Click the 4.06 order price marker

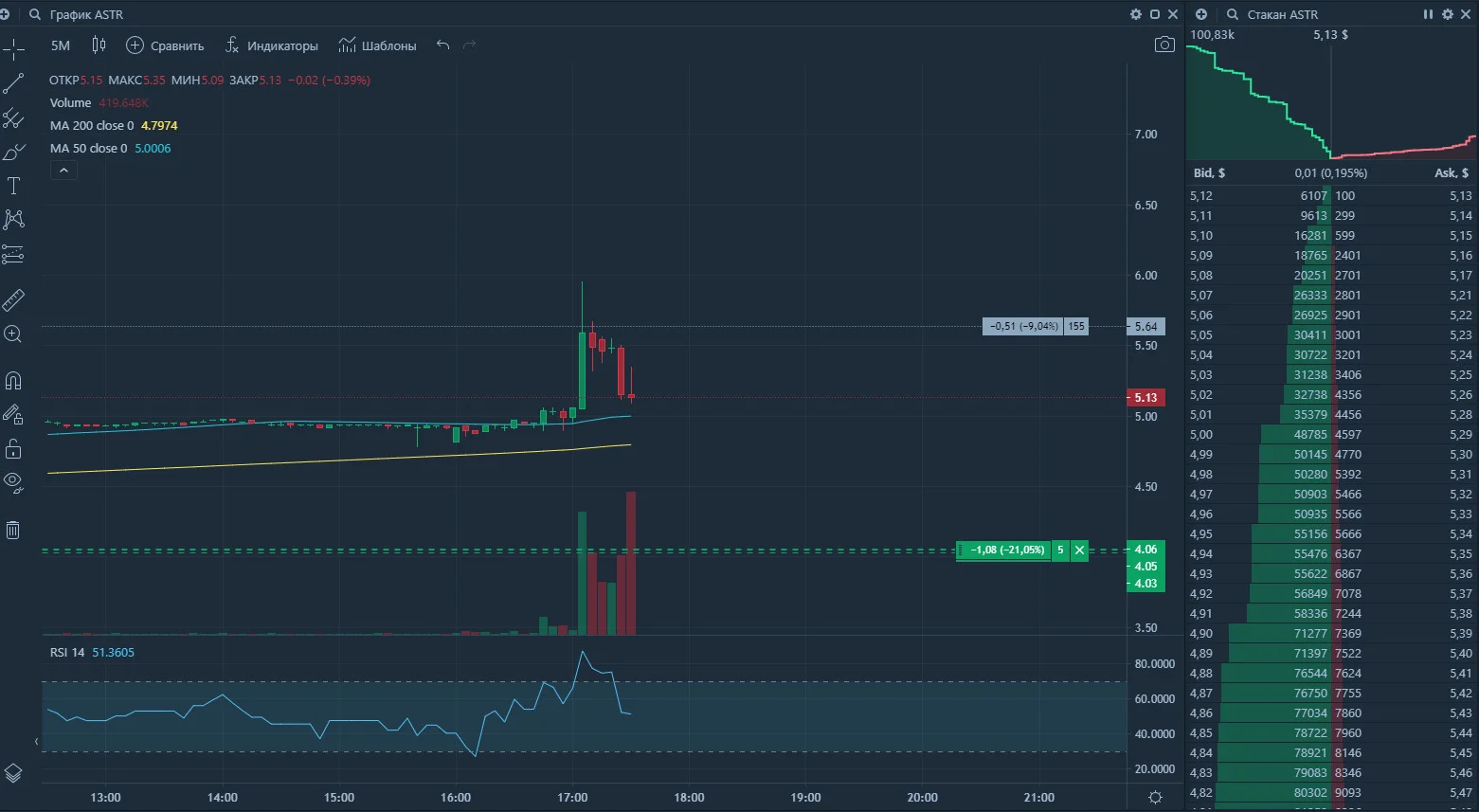[1145, 550]
